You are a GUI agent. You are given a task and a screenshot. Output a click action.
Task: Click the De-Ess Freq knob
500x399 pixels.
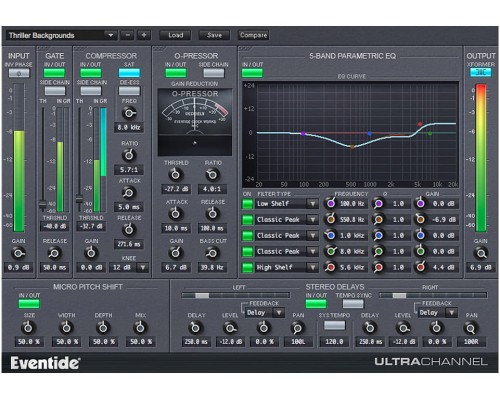[x=129, y=113]
